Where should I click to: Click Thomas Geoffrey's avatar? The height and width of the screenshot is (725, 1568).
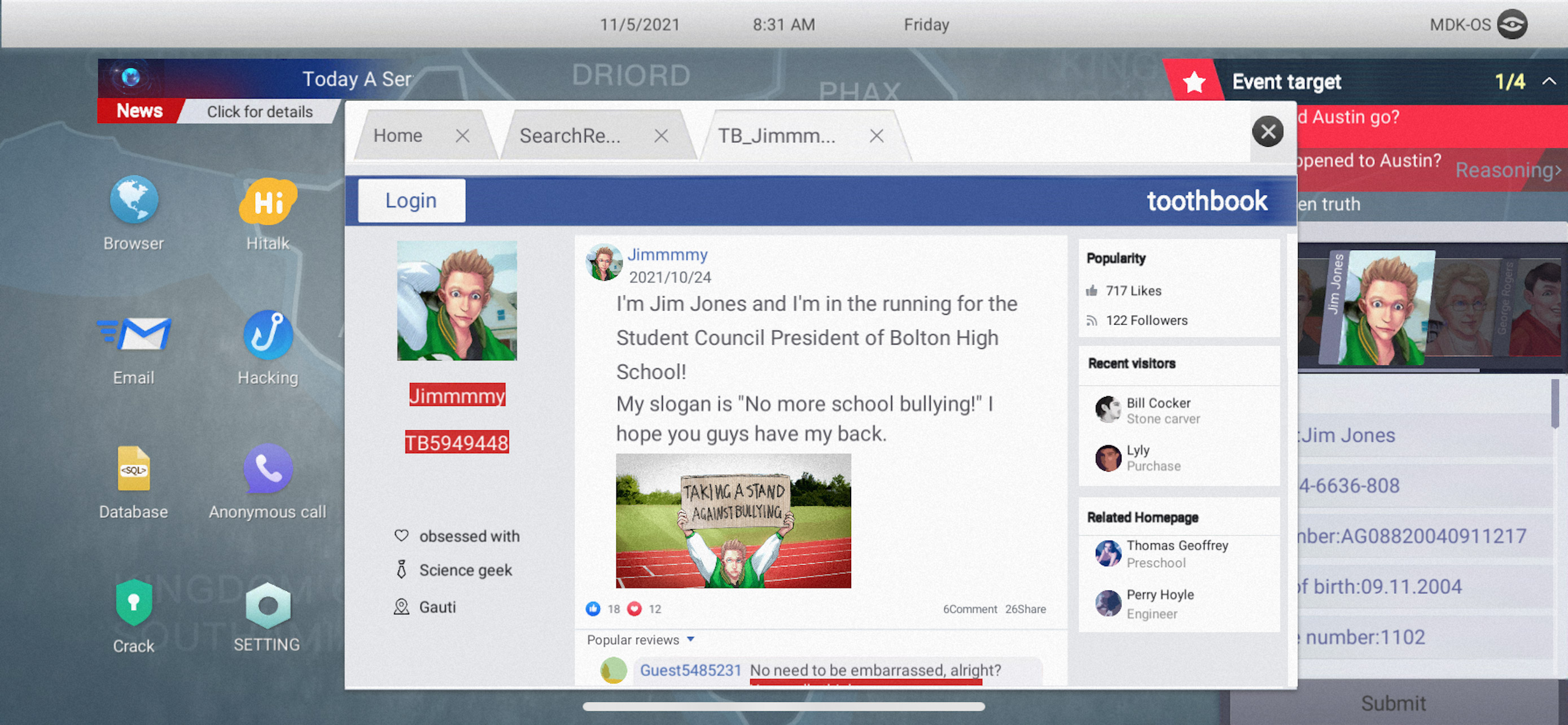click(x=1108, y=553)
